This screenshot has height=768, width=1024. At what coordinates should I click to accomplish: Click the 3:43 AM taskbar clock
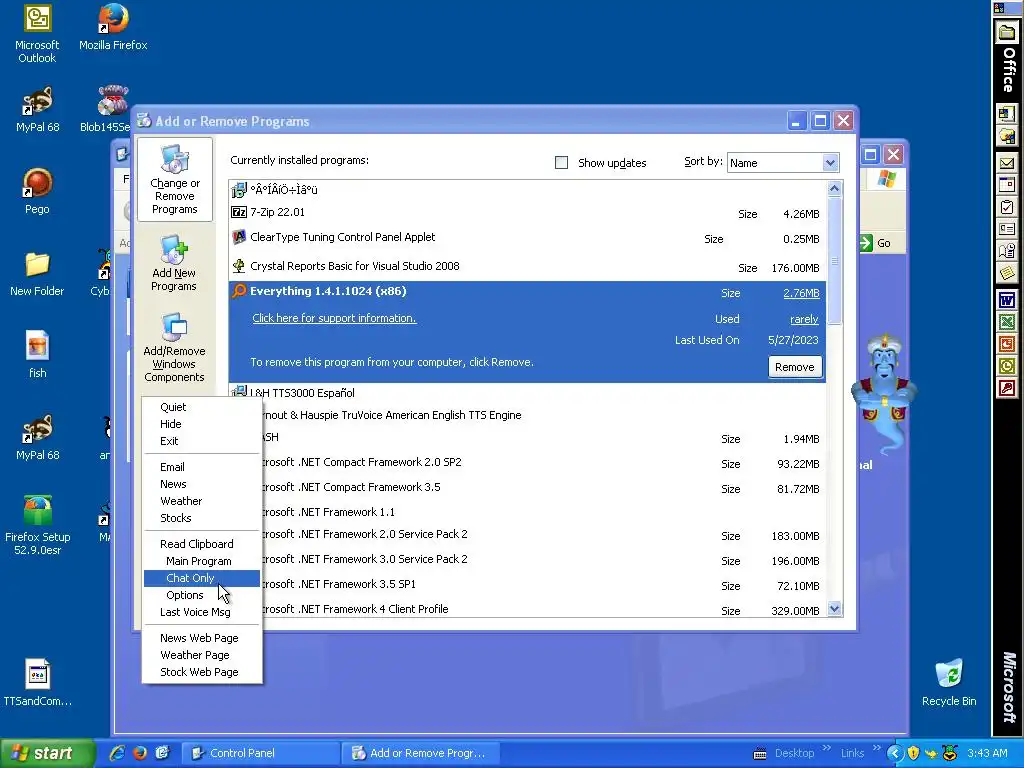(987, 753)
